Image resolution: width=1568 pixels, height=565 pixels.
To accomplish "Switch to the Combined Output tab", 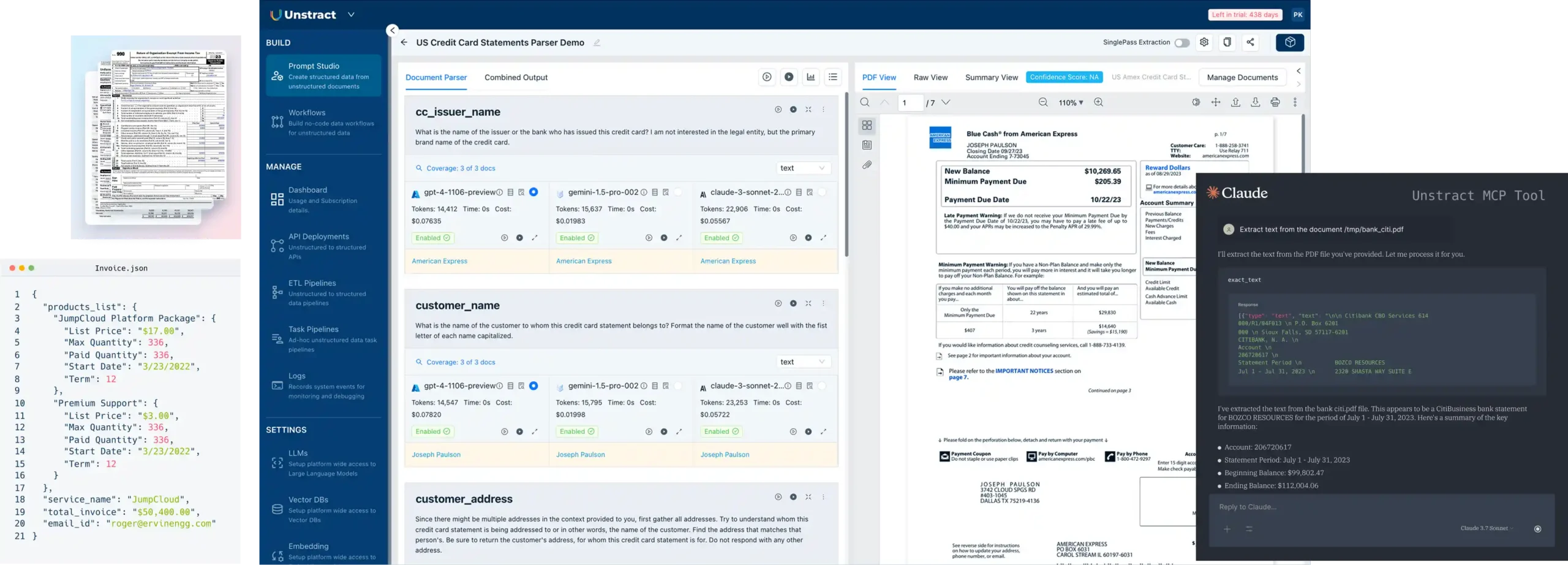I will (516, 77).
